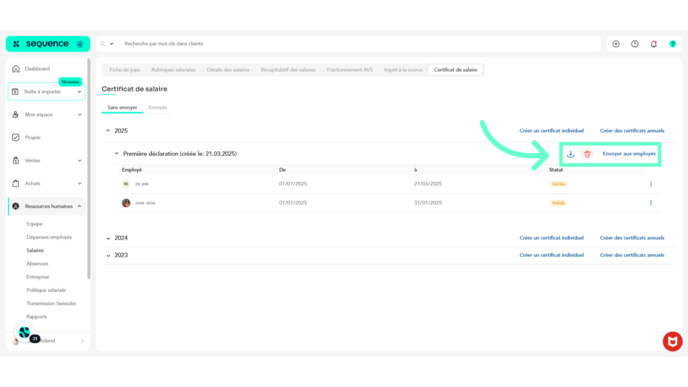688x387 pixels.
Task: Expand the Ventes chevron
Action: (x=79, y=161)
